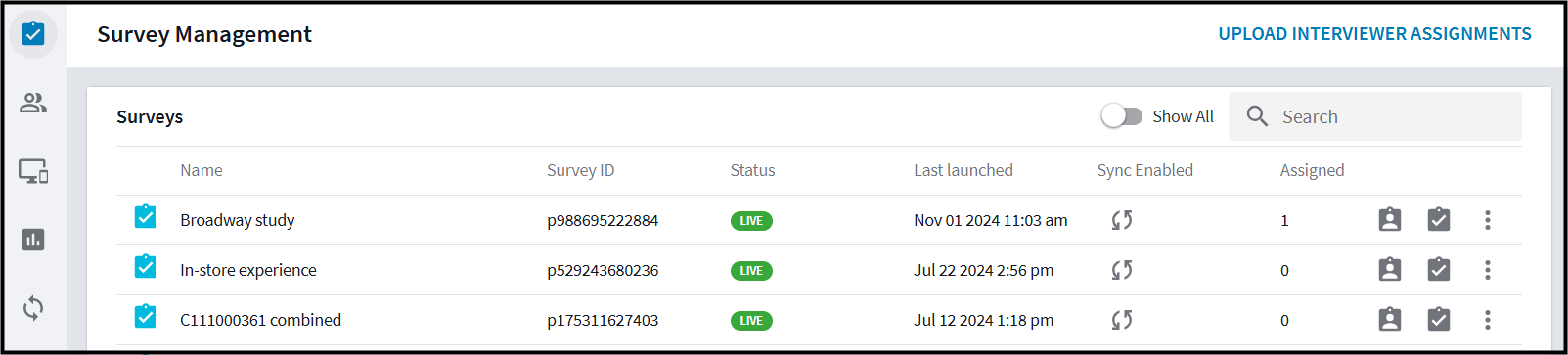Viewport: 1568px width, 355px height.
Task: Open the reports bar chart sidebar icon
Action: click(33, 240)
